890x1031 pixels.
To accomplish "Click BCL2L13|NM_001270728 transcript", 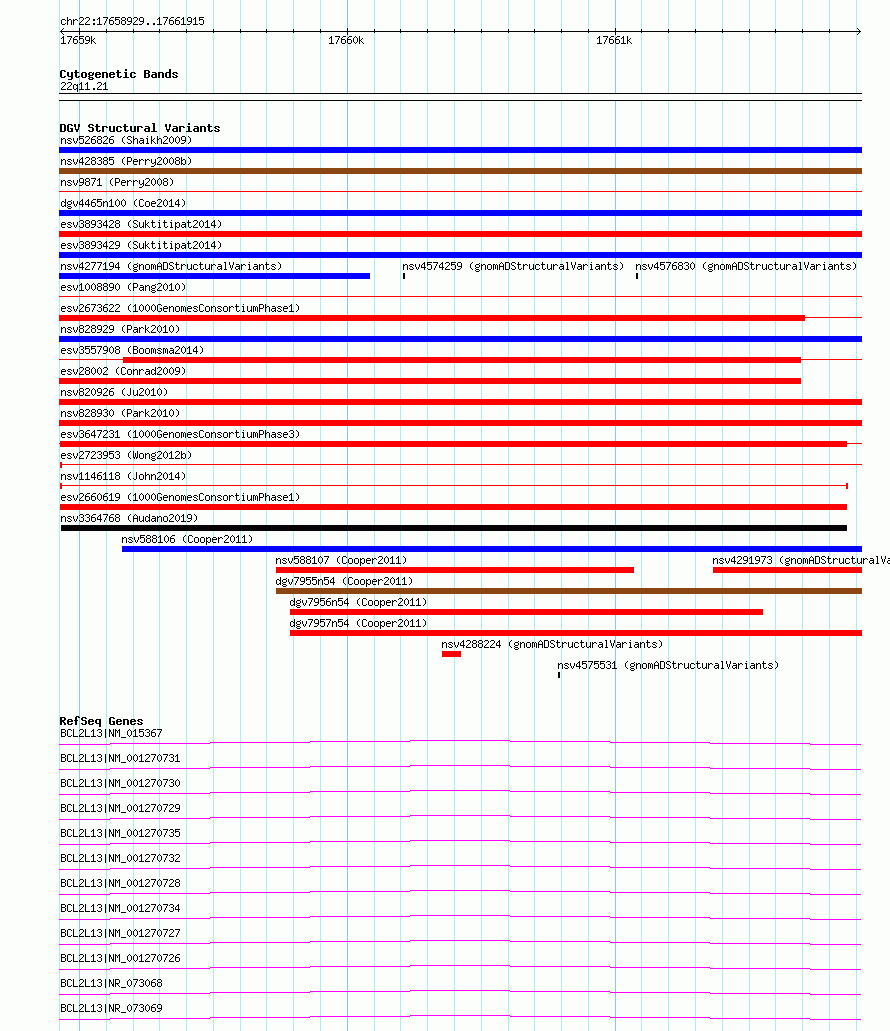I will click(x=120, y=884).
